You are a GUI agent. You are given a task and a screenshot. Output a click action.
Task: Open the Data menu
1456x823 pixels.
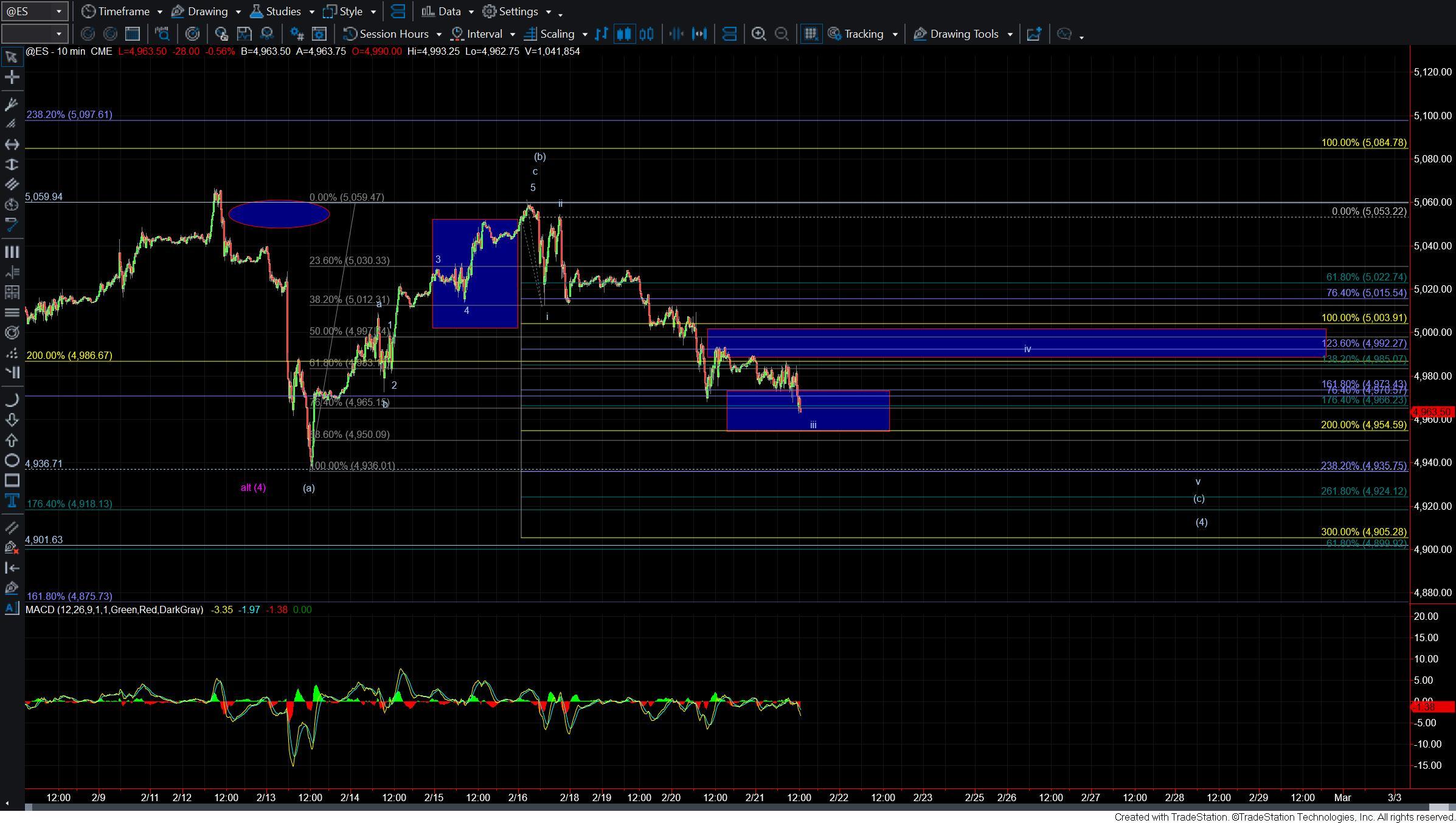tap(441, 12)
